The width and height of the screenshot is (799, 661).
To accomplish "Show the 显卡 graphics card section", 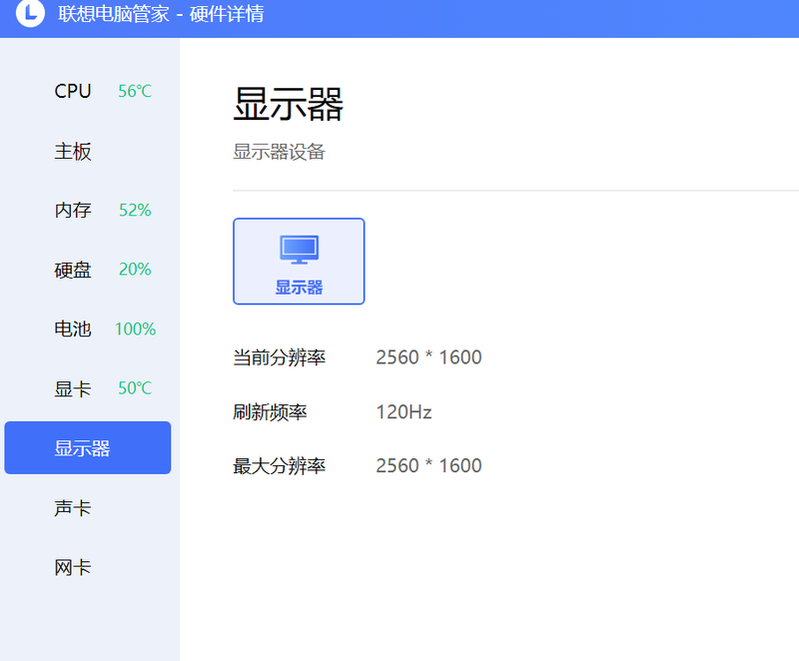I will click(73, 388).
